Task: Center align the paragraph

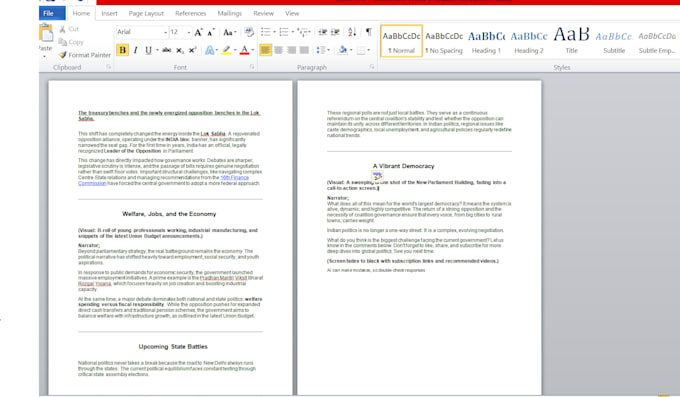Action: pyautogui.click(x=278, y=50)
